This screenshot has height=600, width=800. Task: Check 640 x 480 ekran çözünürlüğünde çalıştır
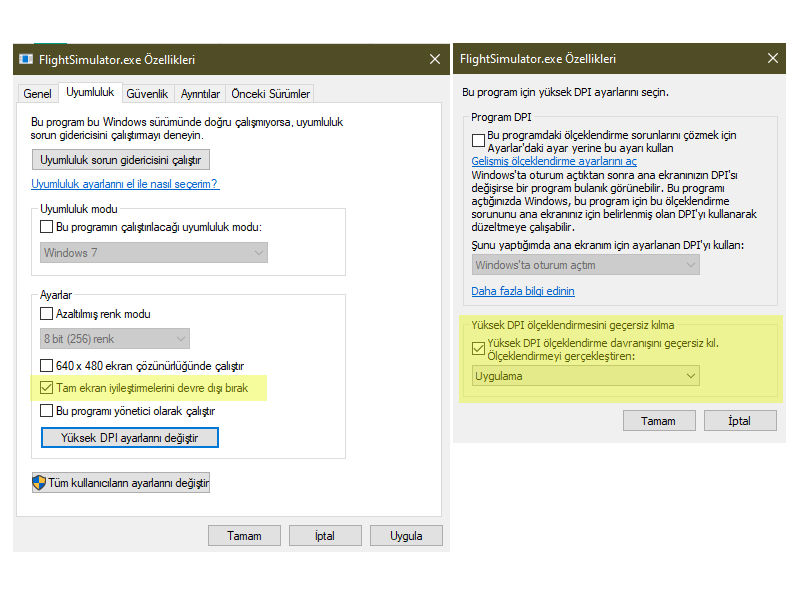pos(46,365)
